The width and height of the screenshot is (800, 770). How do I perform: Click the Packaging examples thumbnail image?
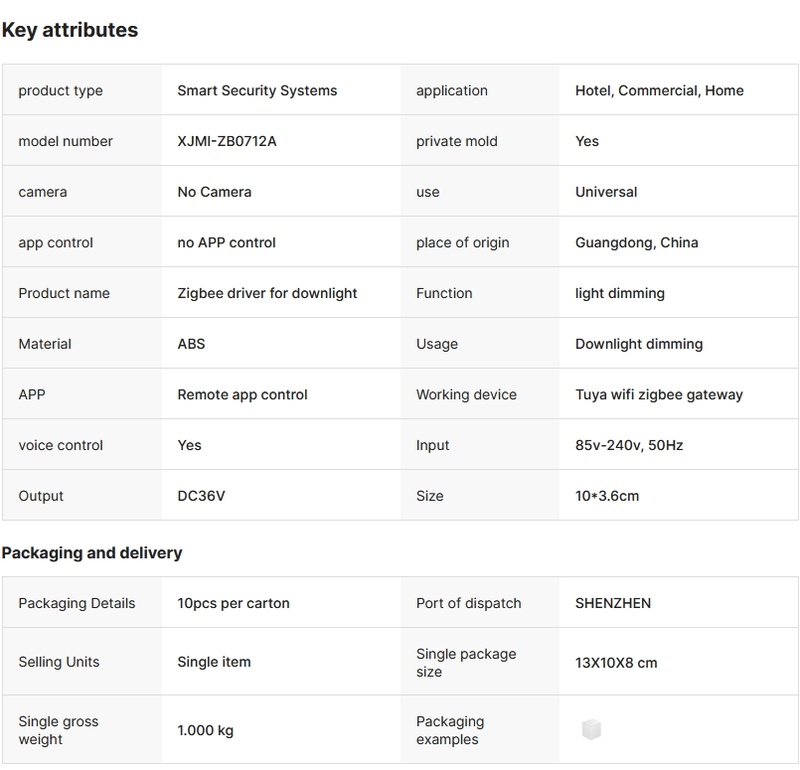coord(591,730)
